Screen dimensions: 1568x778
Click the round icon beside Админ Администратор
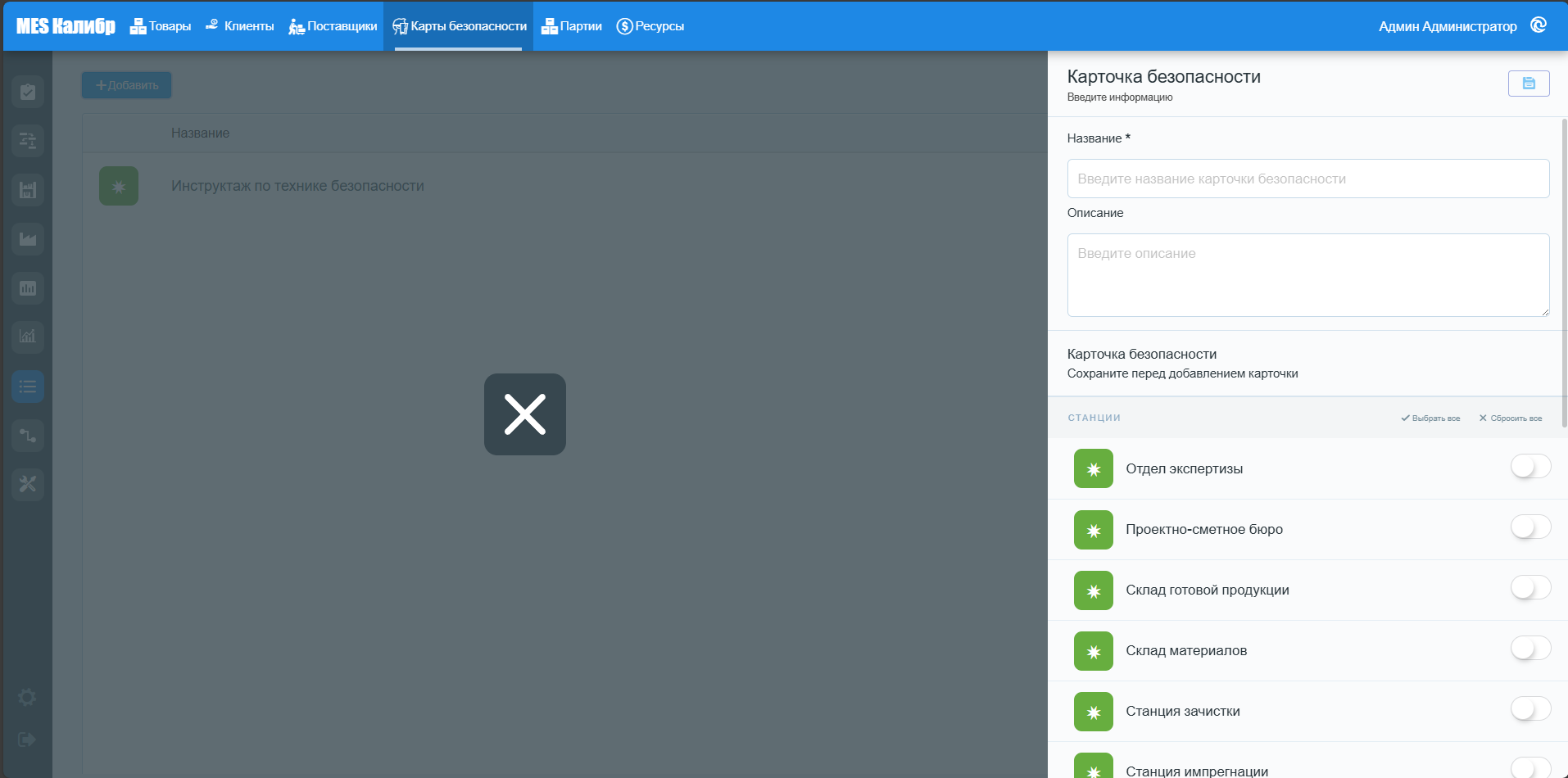pos(1539,25)
